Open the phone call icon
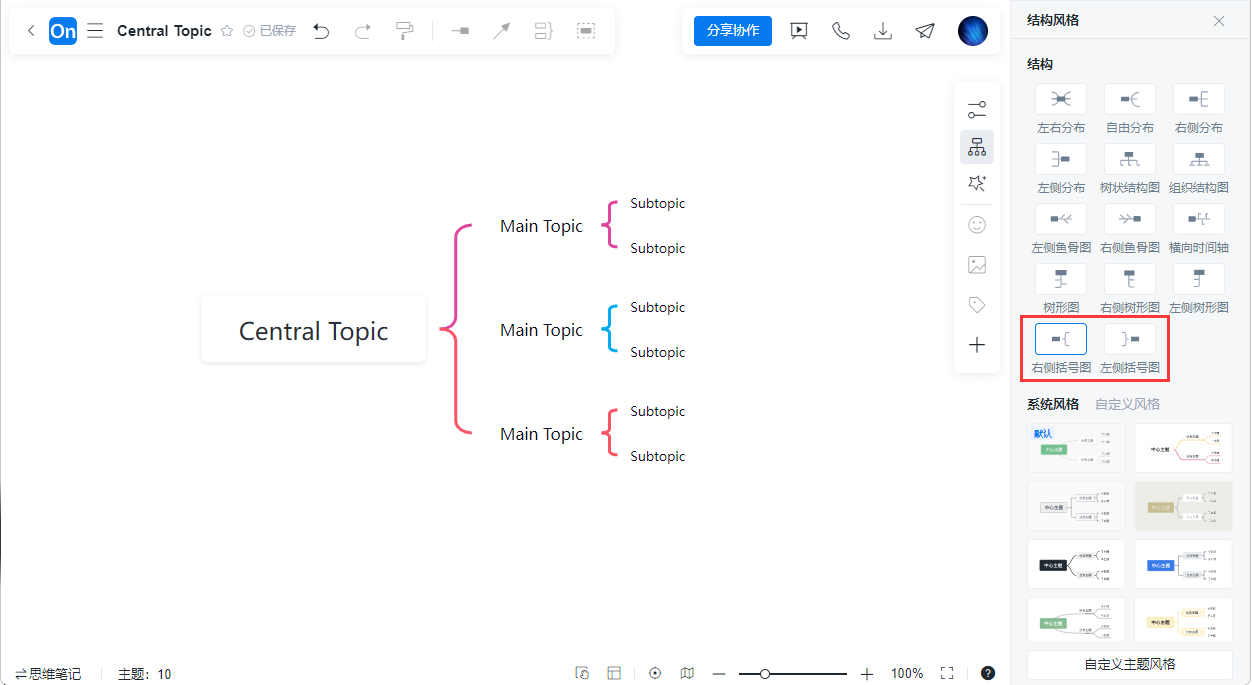Image resolution: width=1252 pixels, height=685 pixels. [841, 31]
